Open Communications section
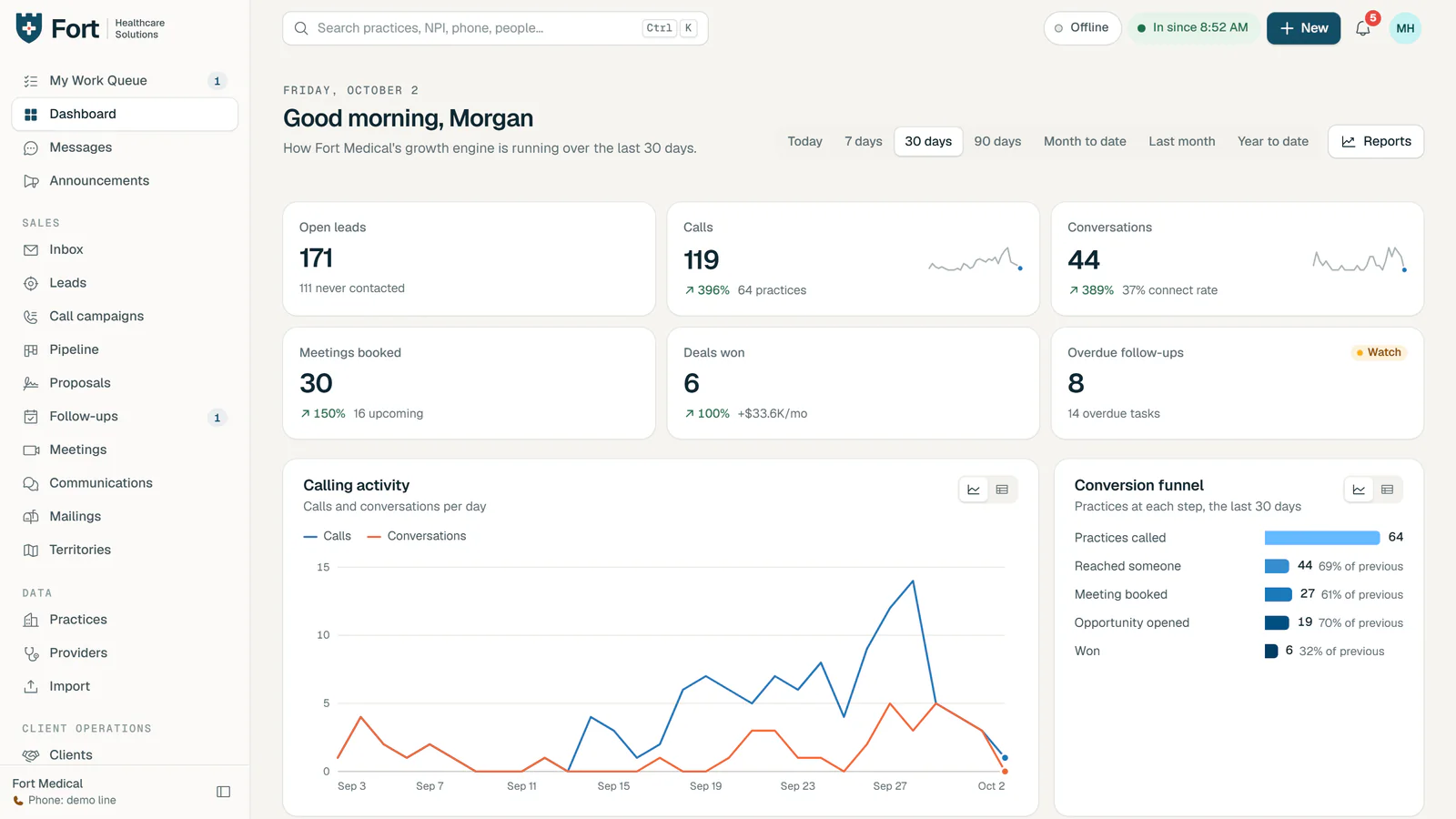This screenshot has height=819, width=1456. [125, 483]
